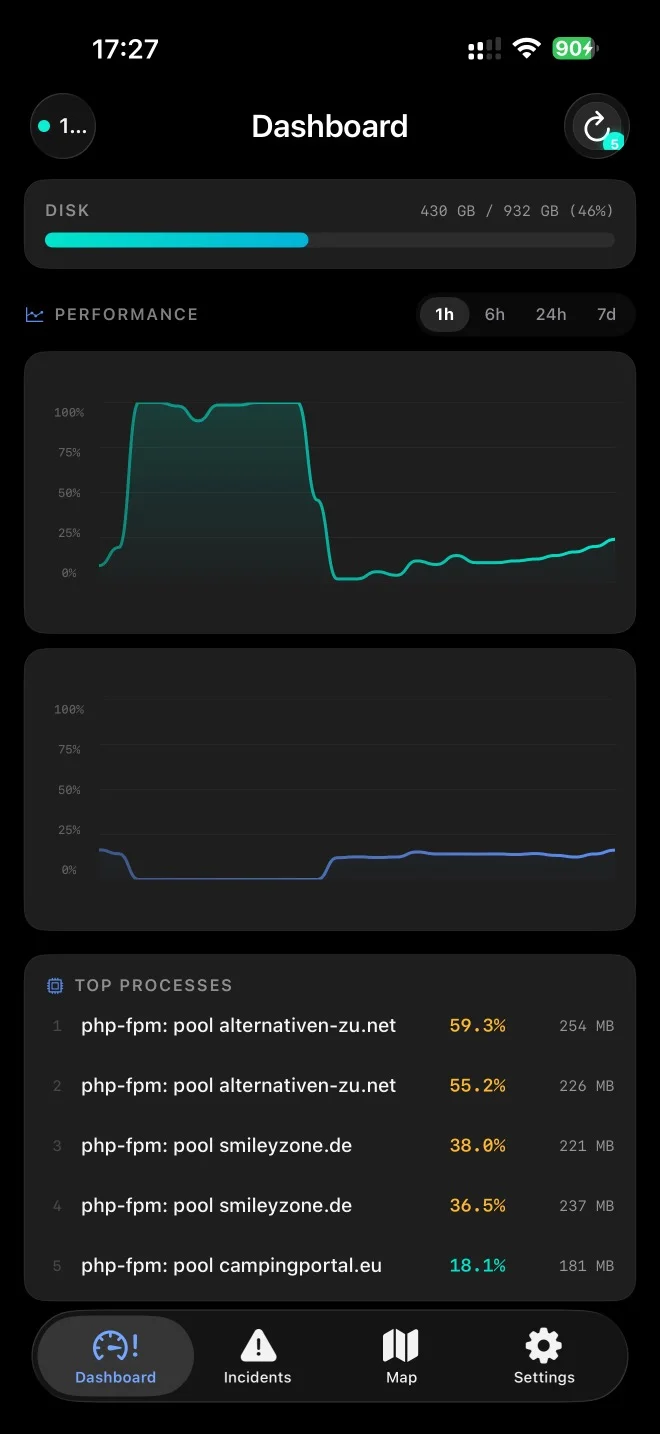Screen dimensions: 660x1434
Task: Expand the DISK usage card
Action: click(330, 224)
